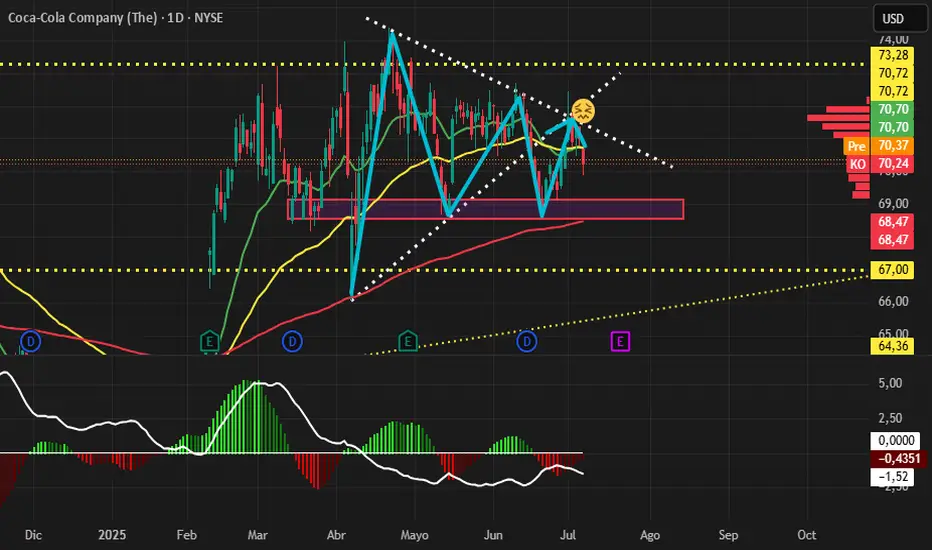Open the USD currency selector
Viewport: 932px width, 550px height.
[x=899, y=18]
